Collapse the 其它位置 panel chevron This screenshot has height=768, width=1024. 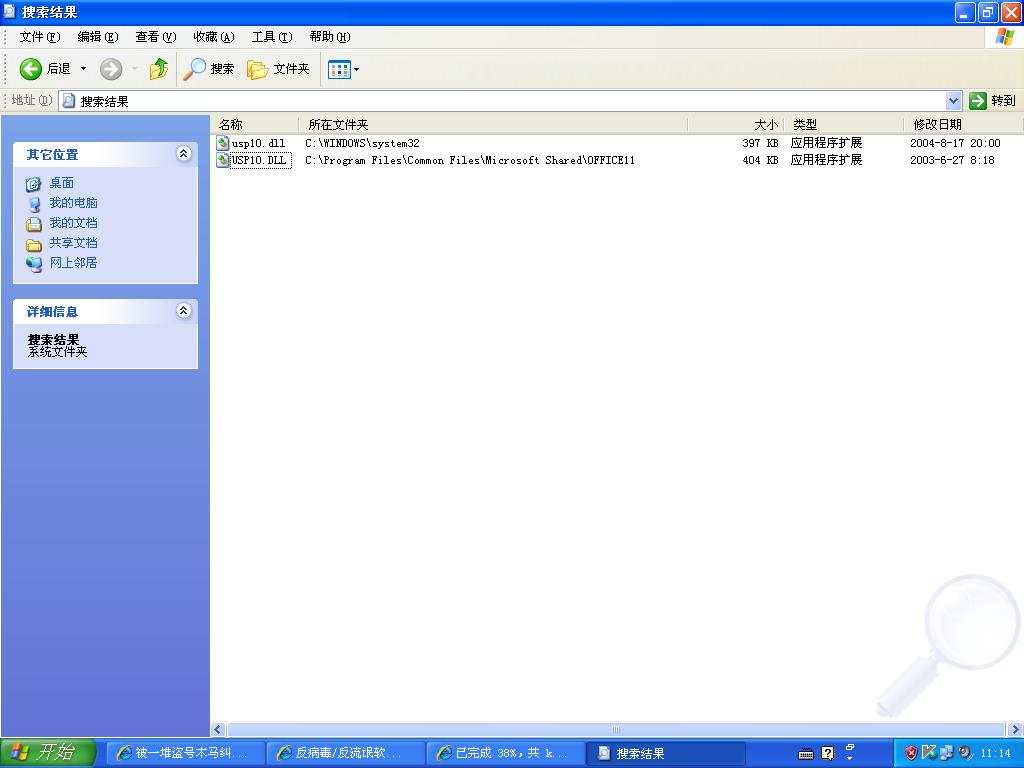(184, 153)
